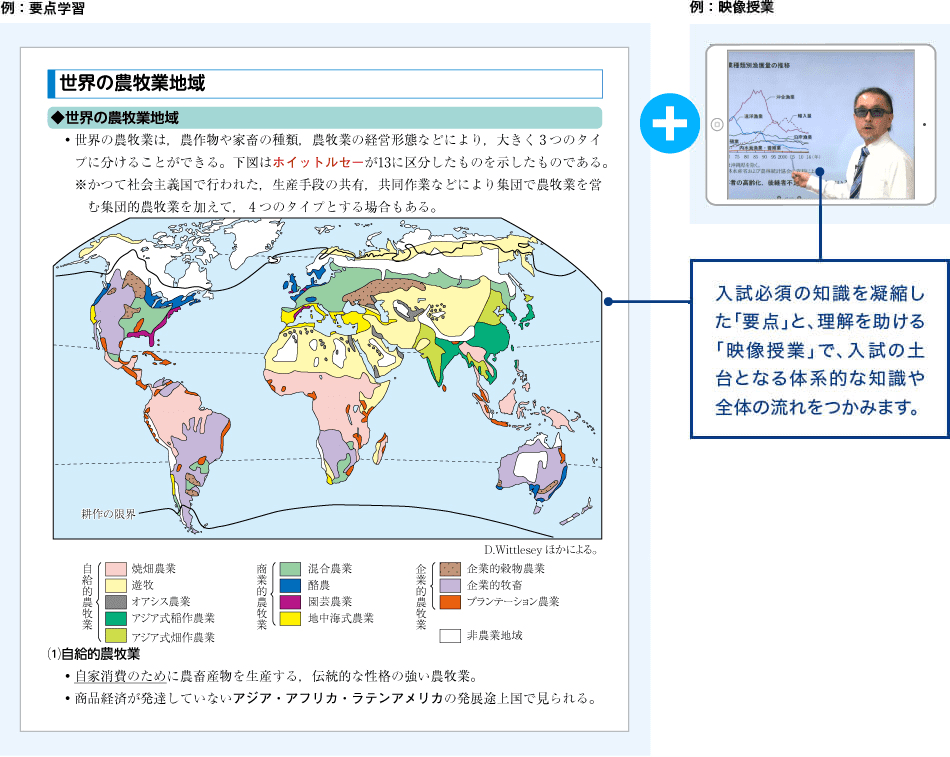This screenshot has height=757, width=950.
Task: Click the アジア式畑作農業 yellow-green swatch
Action: pos(116,635)
